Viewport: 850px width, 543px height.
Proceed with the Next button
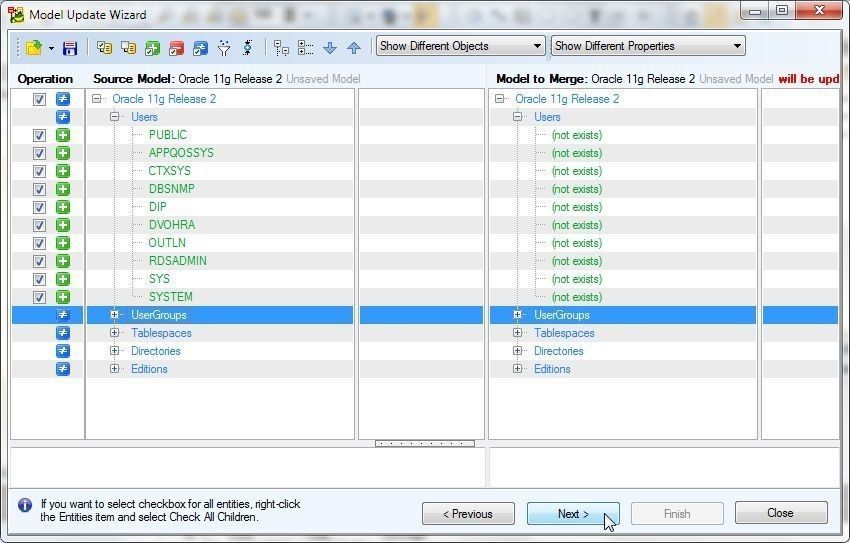(573, 513)
